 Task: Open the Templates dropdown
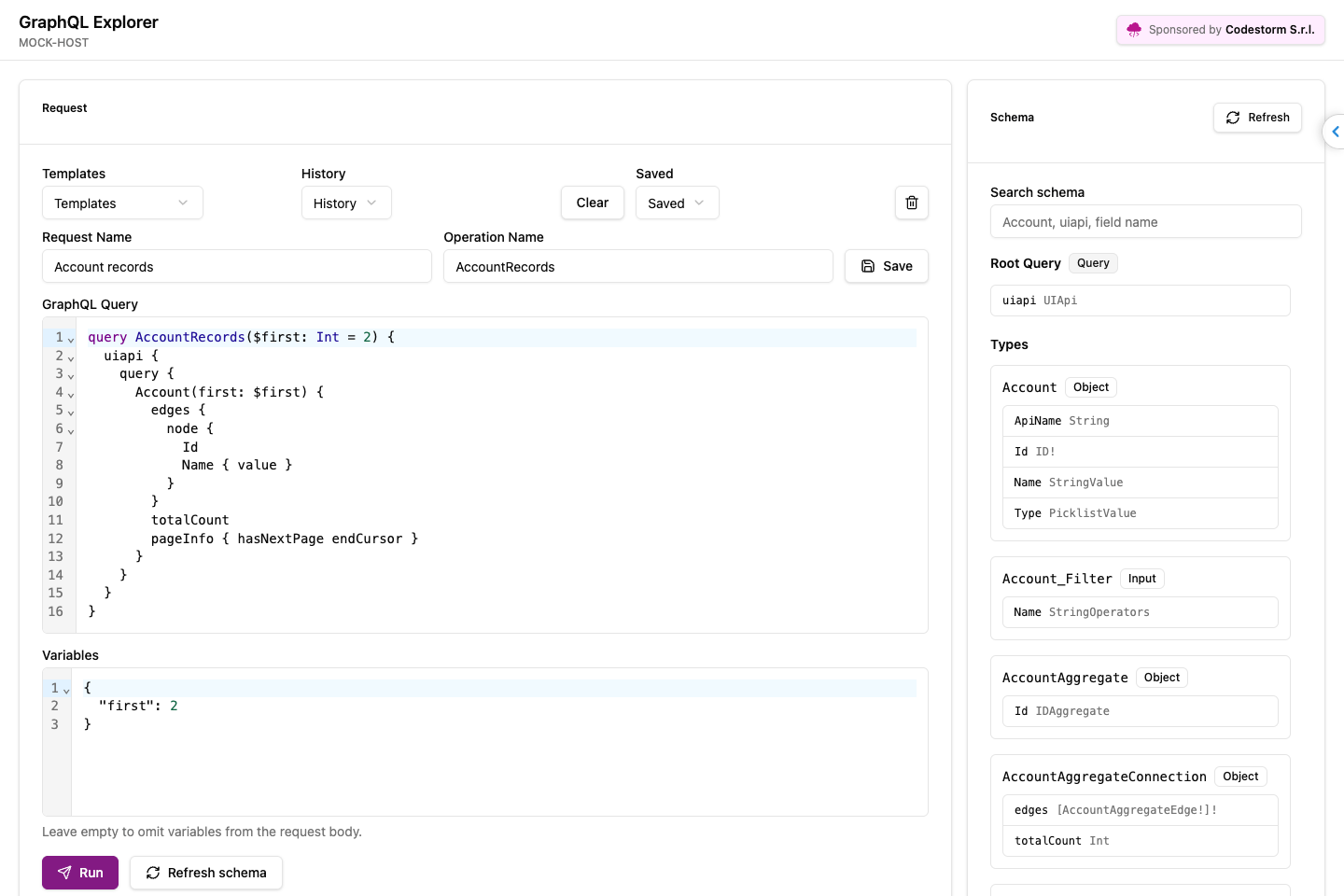(x=122, y=203)
